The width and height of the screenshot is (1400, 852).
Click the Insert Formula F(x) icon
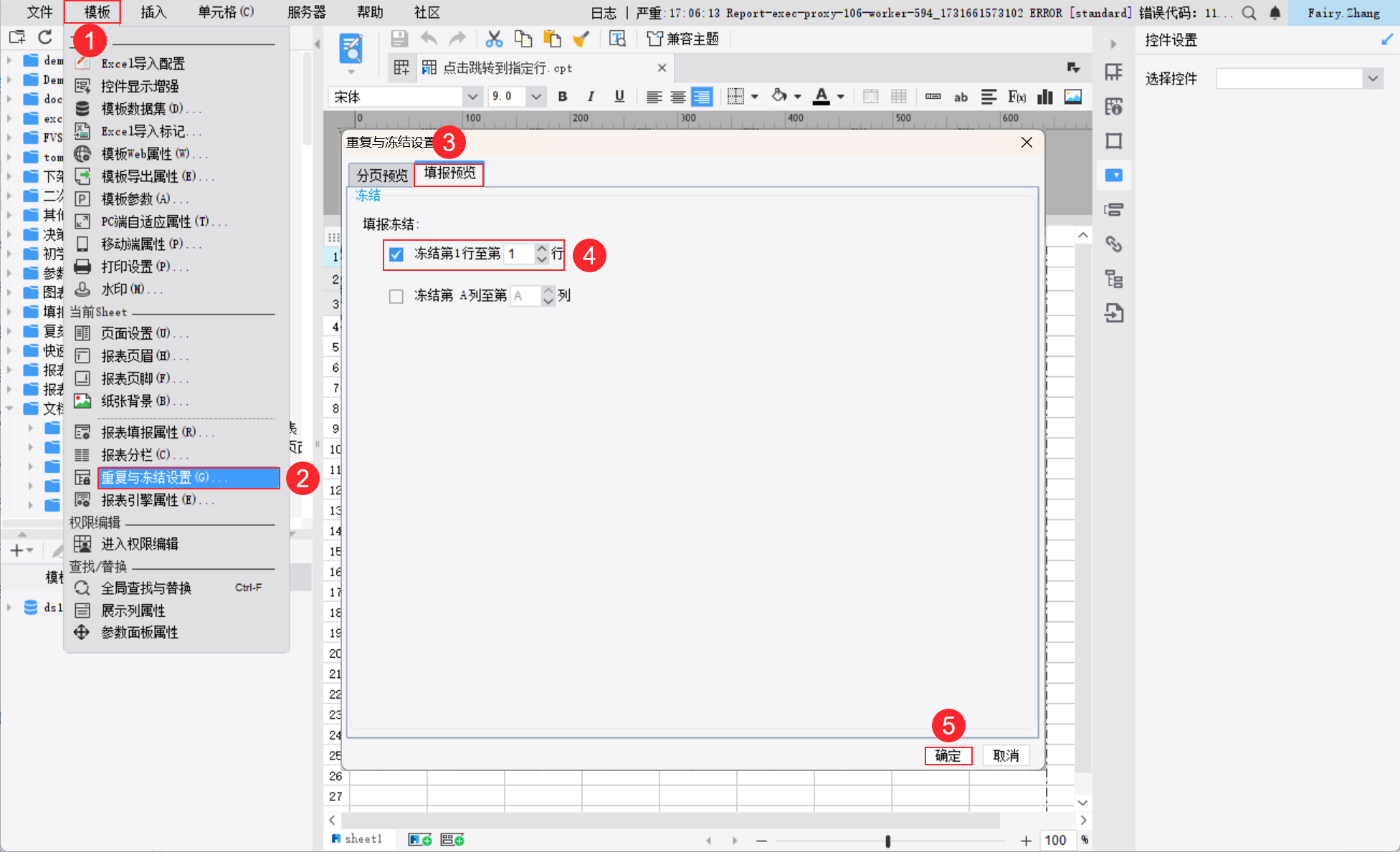pos(1016,97)
